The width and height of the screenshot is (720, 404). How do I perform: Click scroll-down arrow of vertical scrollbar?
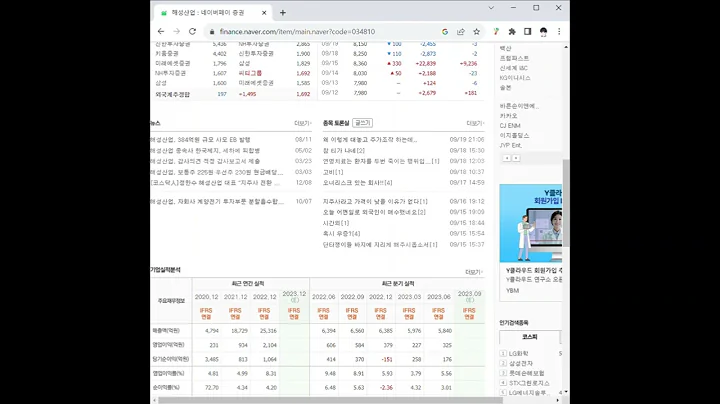point(566,392)
